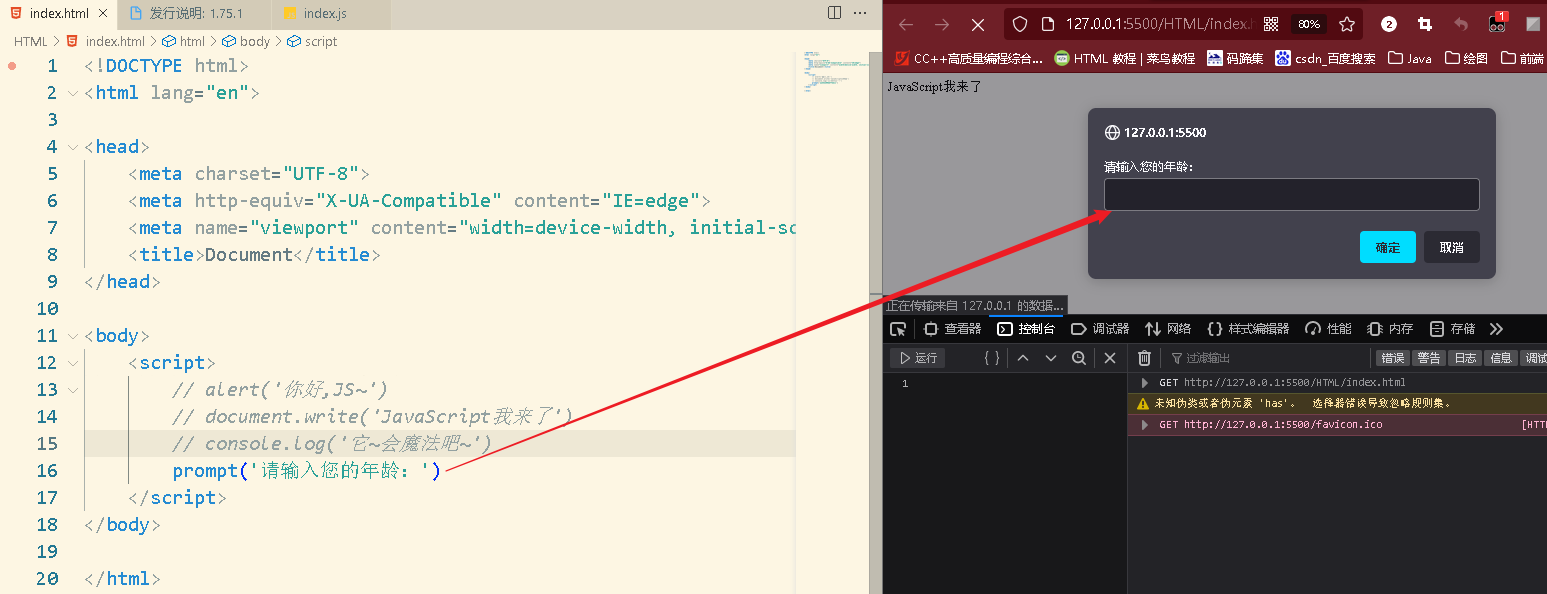This screenshot has height=594, width=1547.
Task: Toggle the 日志 console filter
Action: pos(1465,358)
